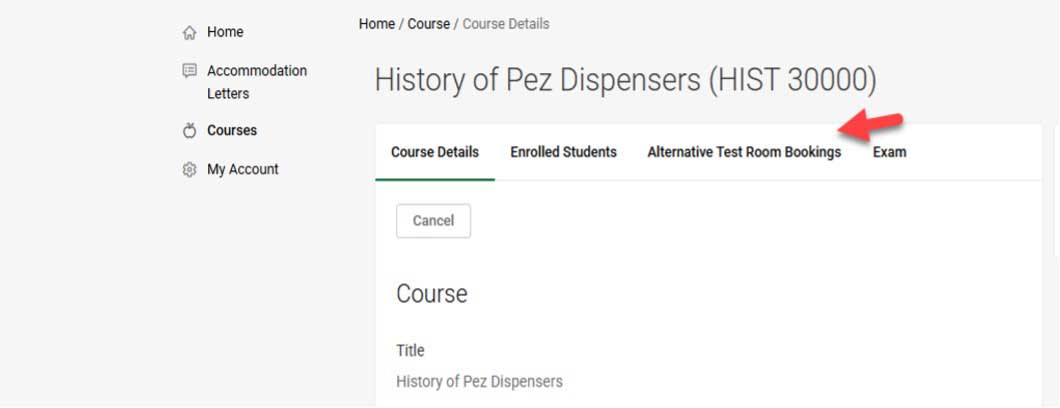Click the History of Pez Dispensers title value
Screen dimensions: 1060x408
(x=479, y=382)
